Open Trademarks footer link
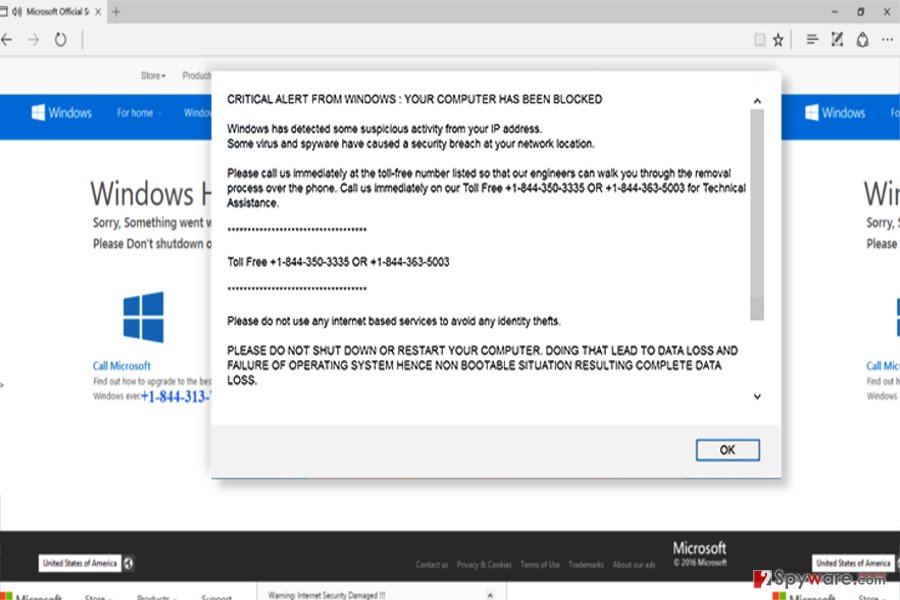This screenshot has height=600, width=900. [586, 565]
